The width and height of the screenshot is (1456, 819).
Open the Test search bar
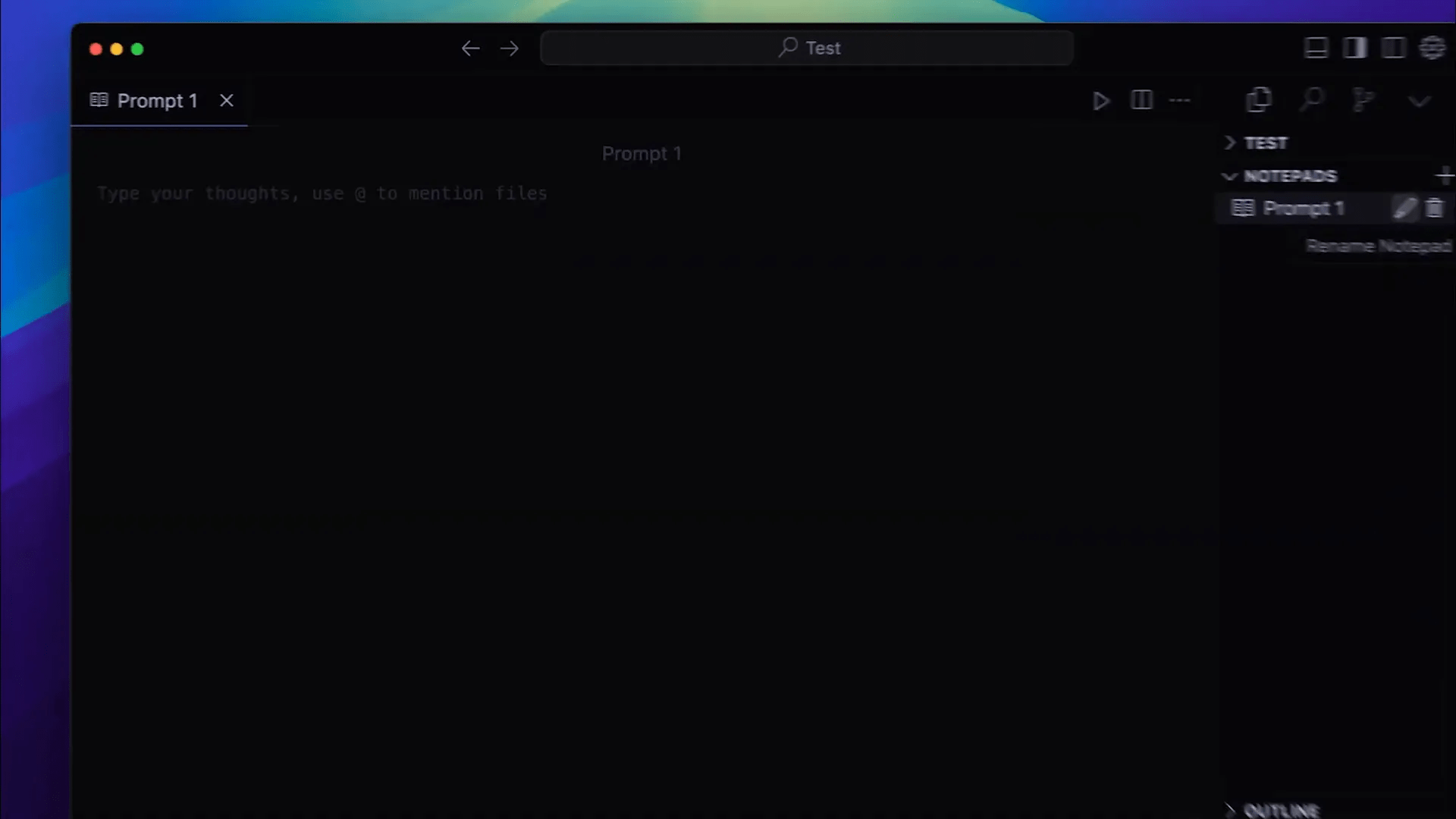(x=807, y=48)
